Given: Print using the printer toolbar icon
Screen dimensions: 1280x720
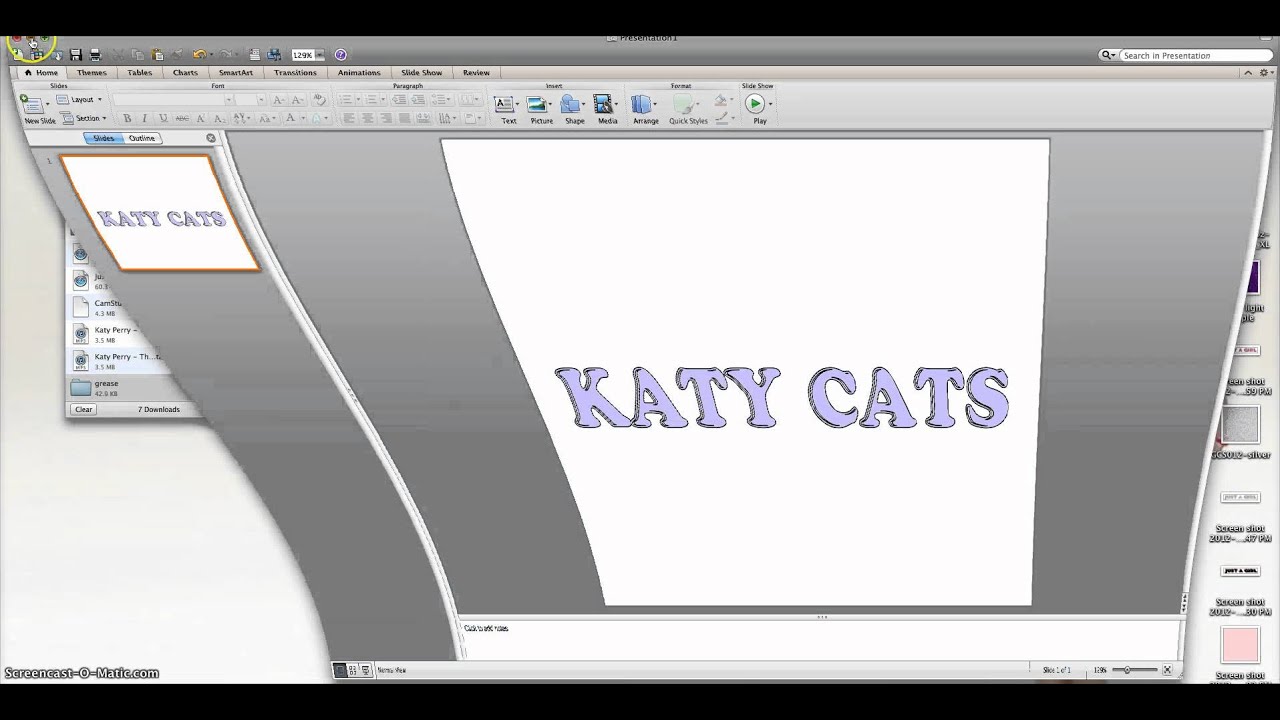Looking at the screenshot, I should [96, 55].
